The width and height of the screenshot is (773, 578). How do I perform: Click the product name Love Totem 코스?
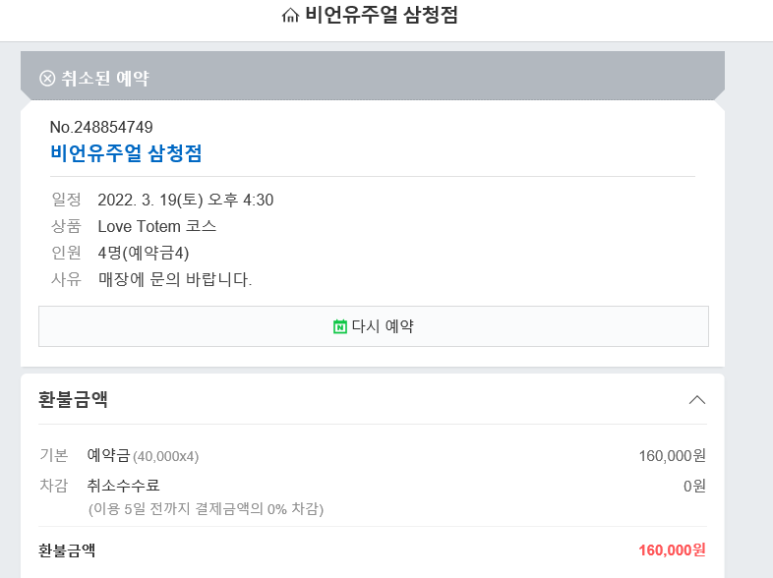click(157, 226)
